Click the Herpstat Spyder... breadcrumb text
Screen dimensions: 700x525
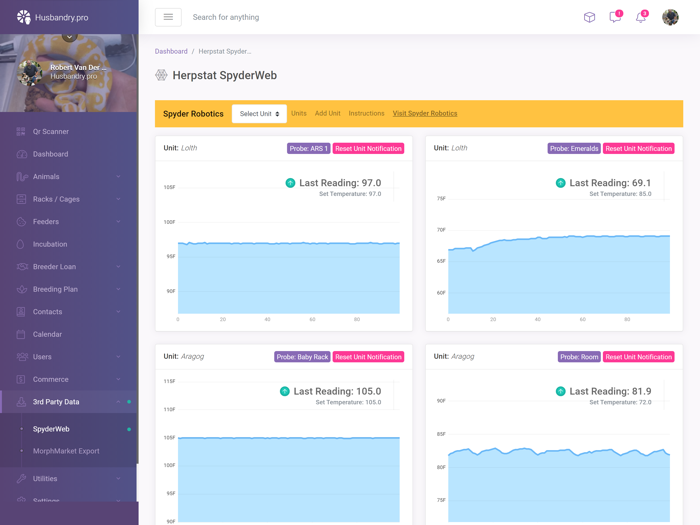coord(225,51)
